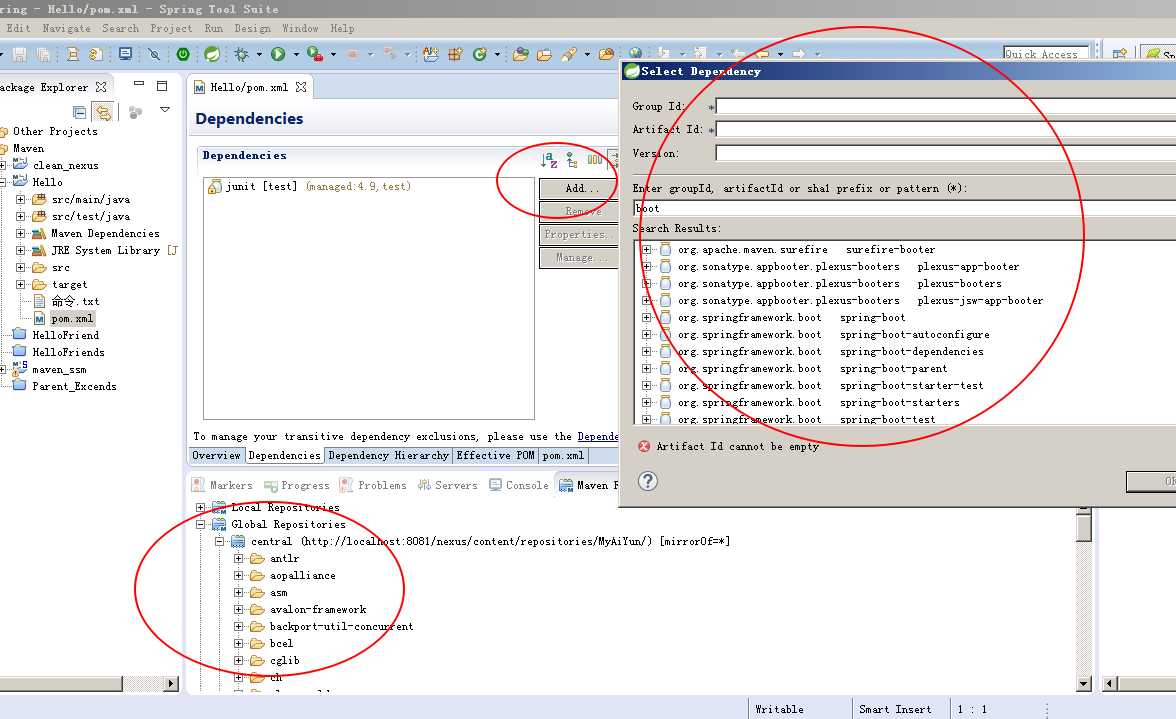Toggle Skip All Breakpoints icon

(x=154, y=54)
